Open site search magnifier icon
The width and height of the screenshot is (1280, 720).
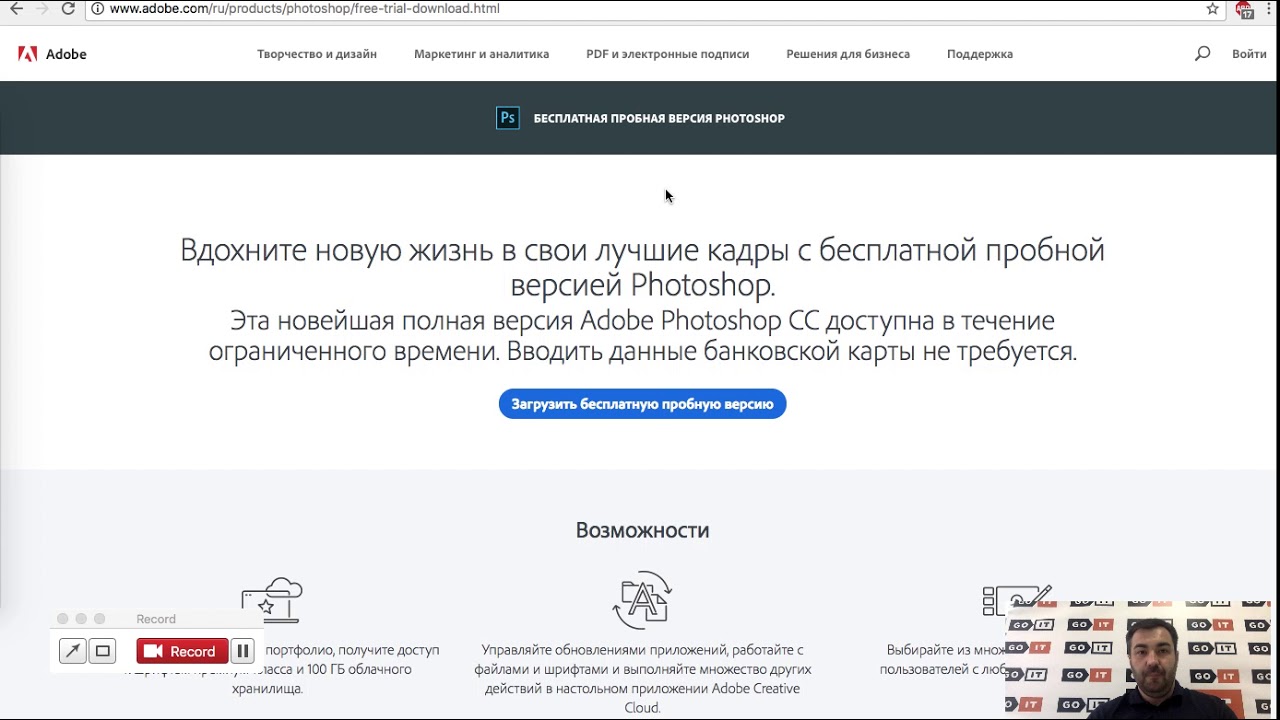coord(1202,54)
